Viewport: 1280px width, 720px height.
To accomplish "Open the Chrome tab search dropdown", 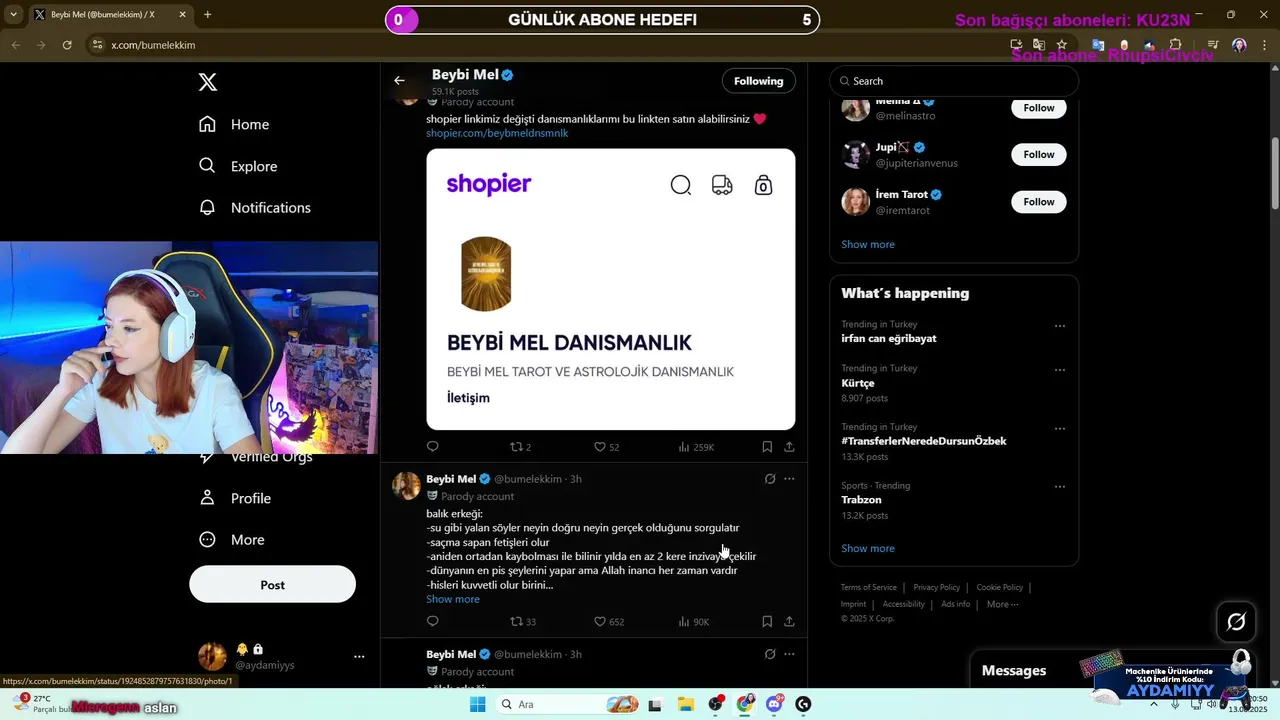I will point(13,15).
